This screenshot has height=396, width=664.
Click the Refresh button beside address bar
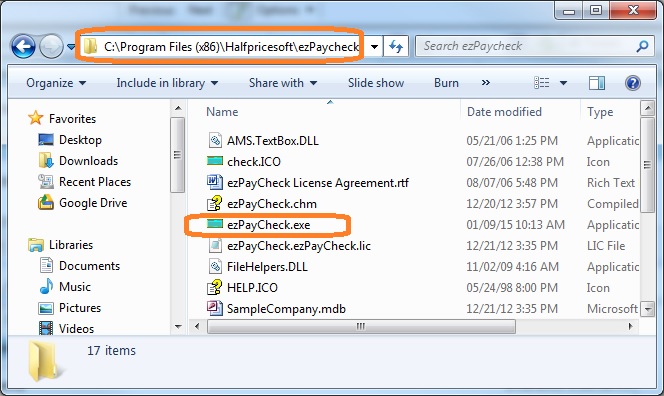click(x=396, y=46)
